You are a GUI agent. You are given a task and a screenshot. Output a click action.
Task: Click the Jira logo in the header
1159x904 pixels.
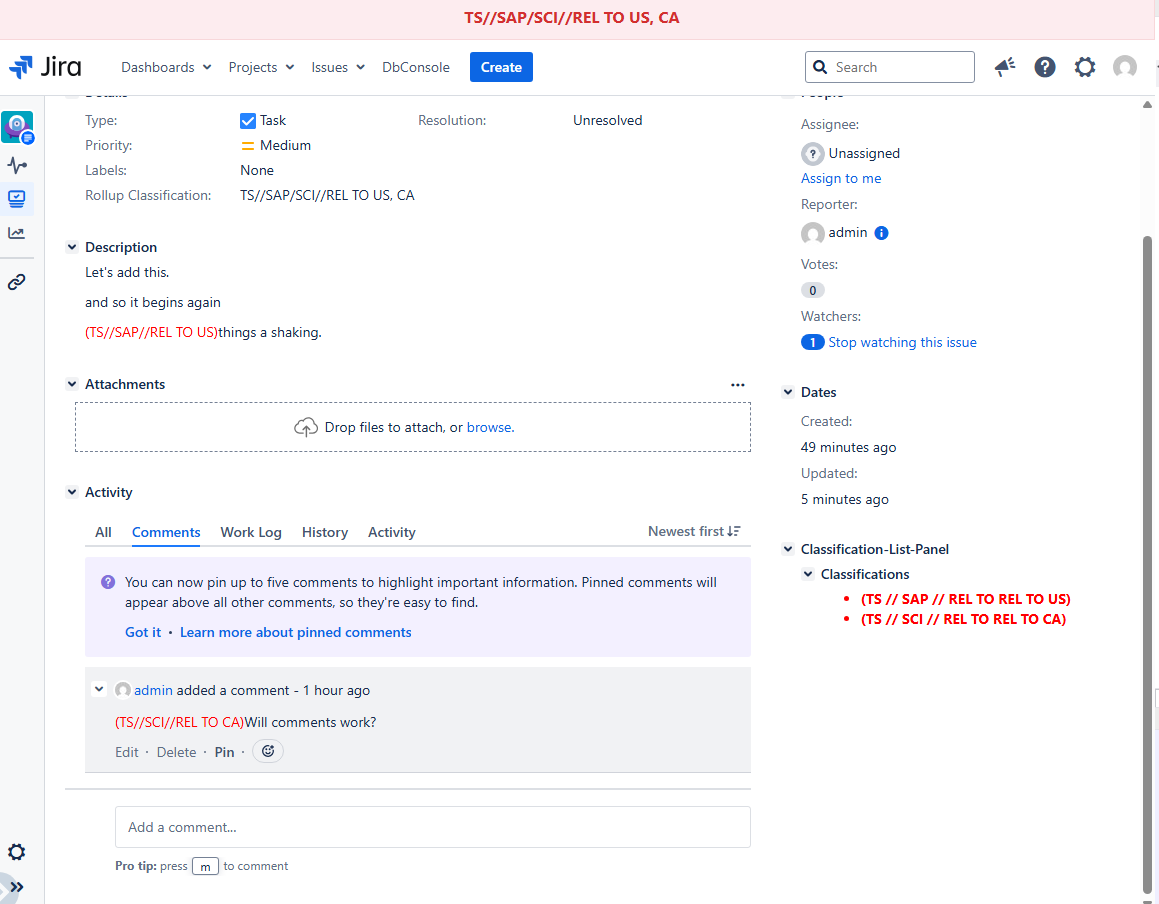point(46,67)
